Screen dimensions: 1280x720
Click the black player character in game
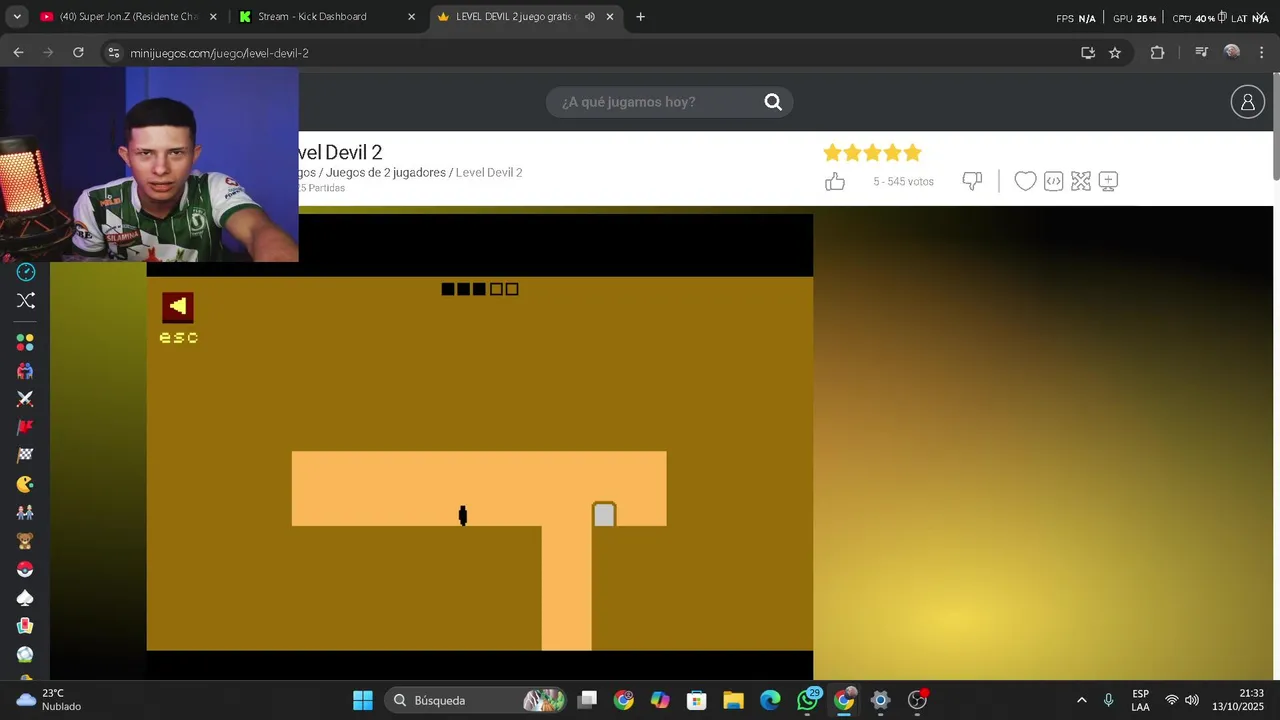(x=462, y=515)
